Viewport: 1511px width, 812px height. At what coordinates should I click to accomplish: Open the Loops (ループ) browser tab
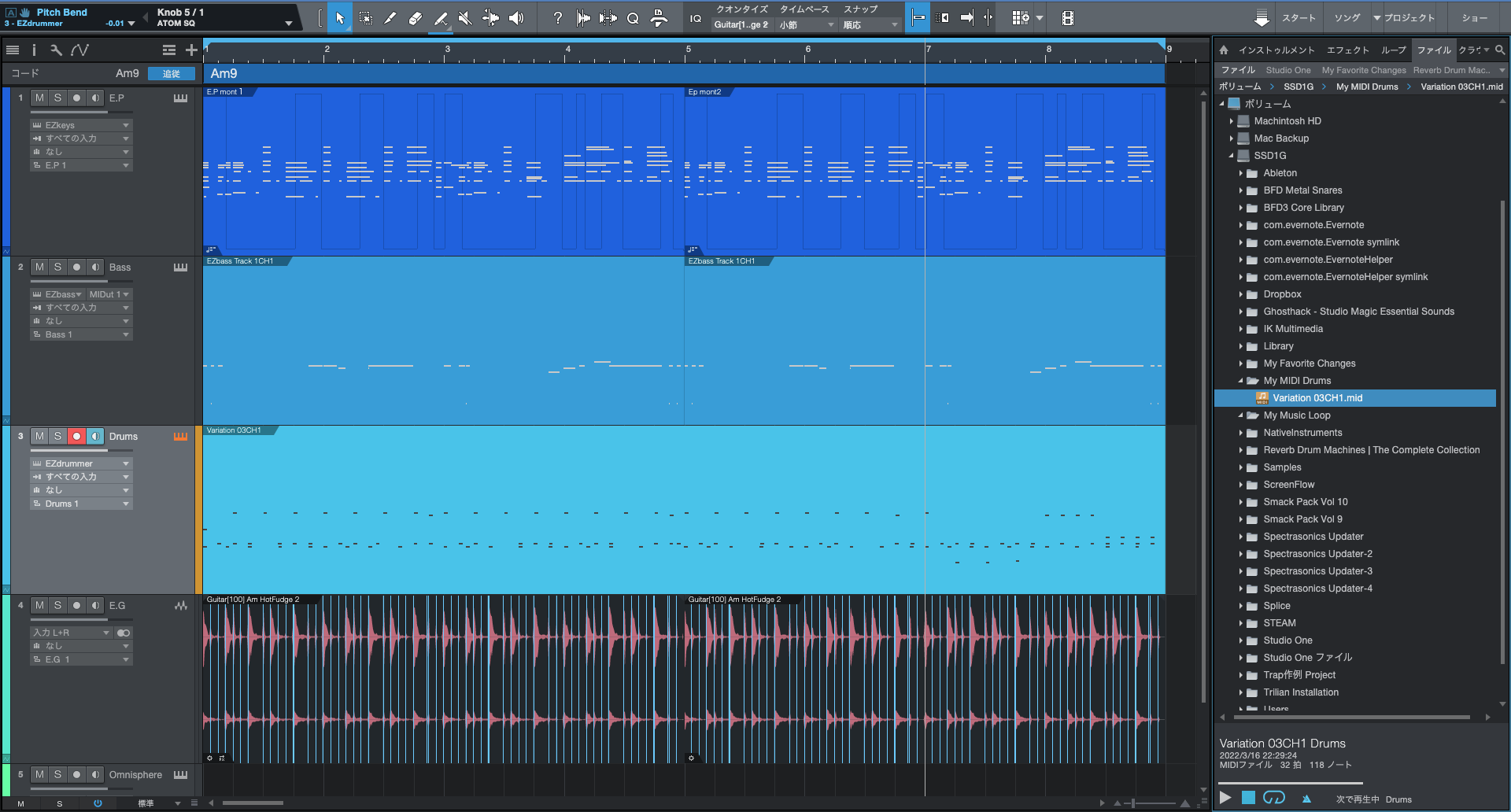pos(1393,50)
